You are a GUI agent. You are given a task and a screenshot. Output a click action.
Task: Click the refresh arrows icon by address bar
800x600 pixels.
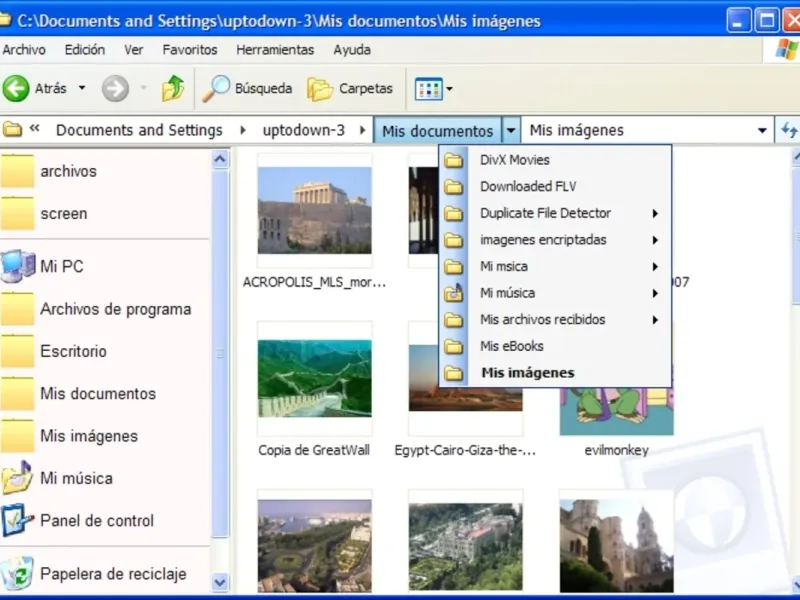pyautogui.click(x=789, y=130)
